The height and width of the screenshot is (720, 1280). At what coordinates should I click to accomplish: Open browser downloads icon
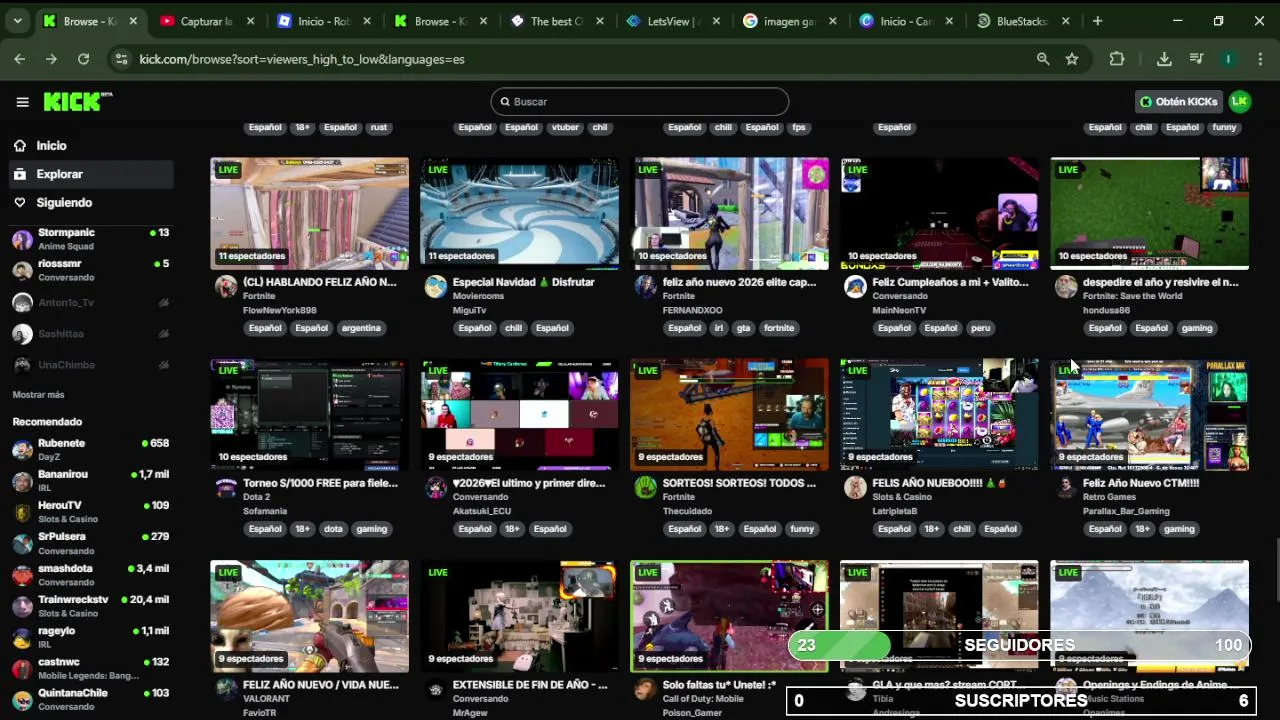1164,59
